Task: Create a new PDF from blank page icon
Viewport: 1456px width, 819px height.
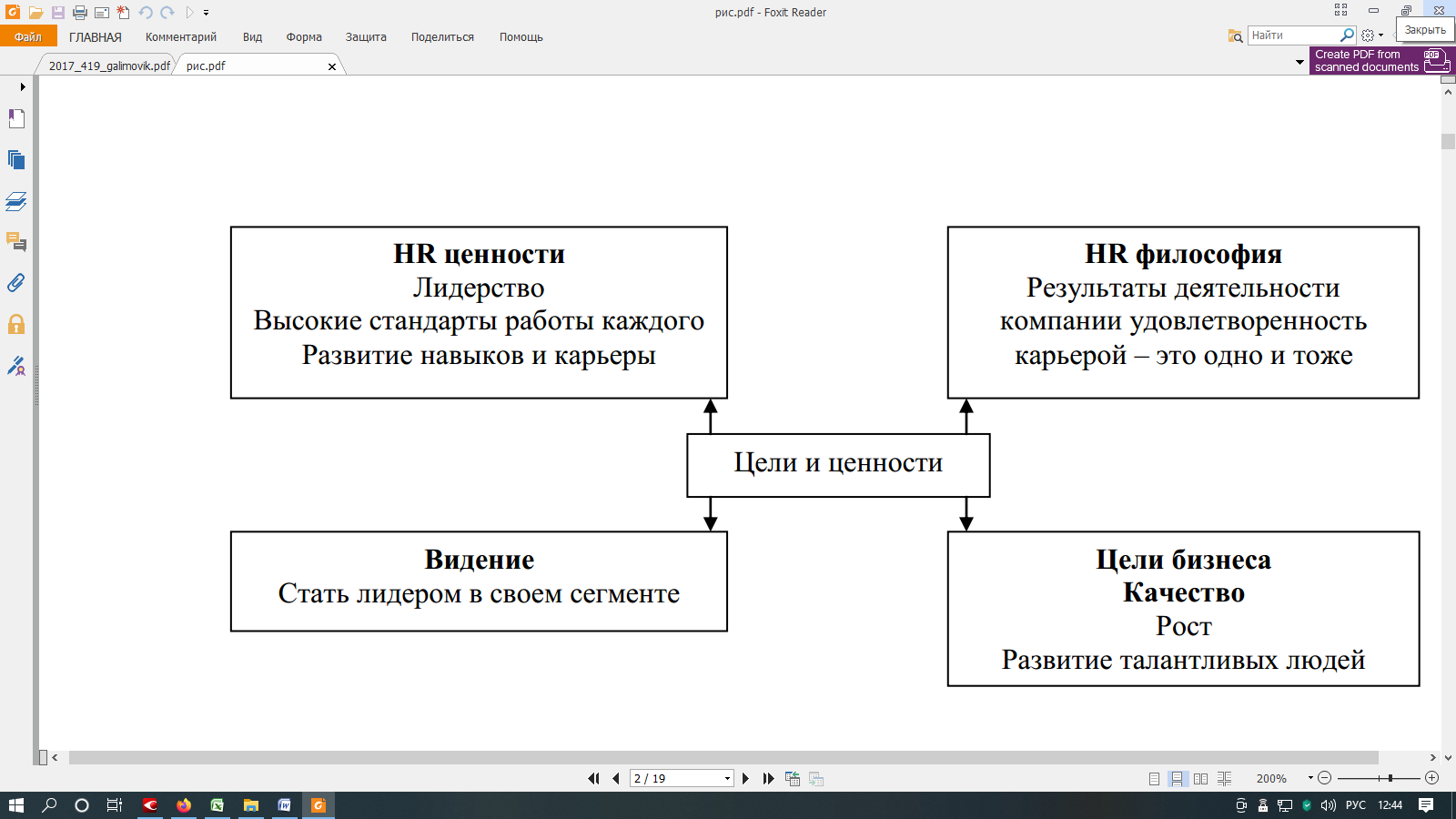Action: [x=124, y=13]
